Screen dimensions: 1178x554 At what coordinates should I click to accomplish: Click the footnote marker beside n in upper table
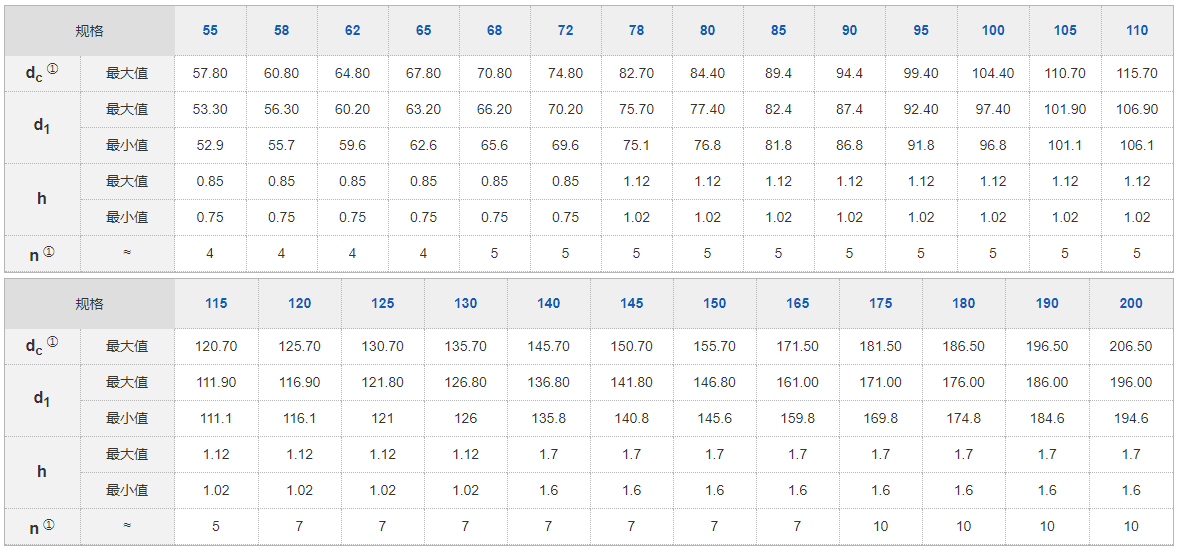(x=49, y=252)
